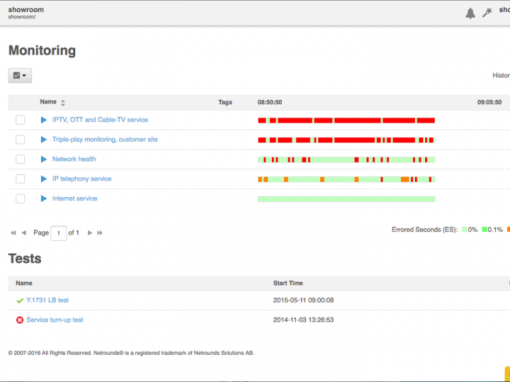The width and height of the screenshot is (510, 382).
Task: Open Triple-play monitoring, customer site link
Action: tap(105, 139)
